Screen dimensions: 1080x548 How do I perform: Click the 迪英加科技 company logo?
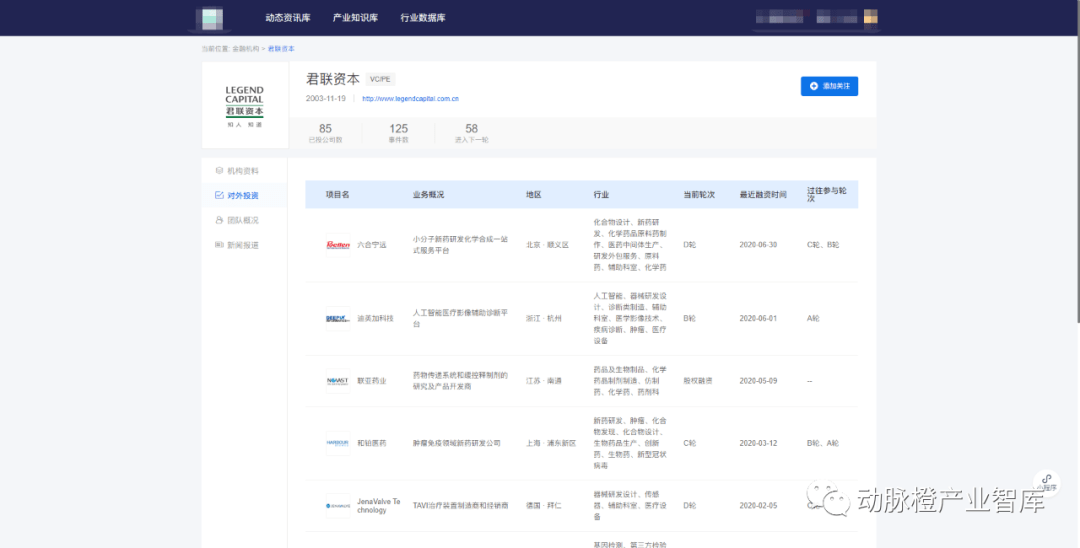[x=338, y=319]
